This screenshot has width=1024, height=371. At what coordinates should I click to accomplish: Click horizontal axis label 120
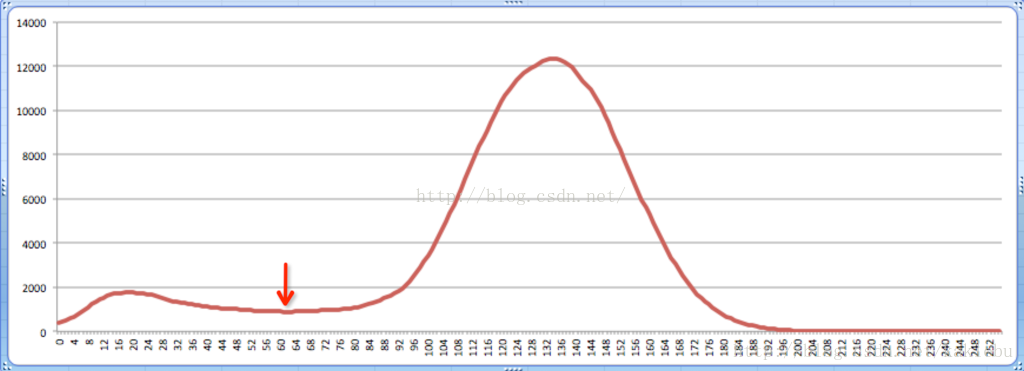coord(503,346)
